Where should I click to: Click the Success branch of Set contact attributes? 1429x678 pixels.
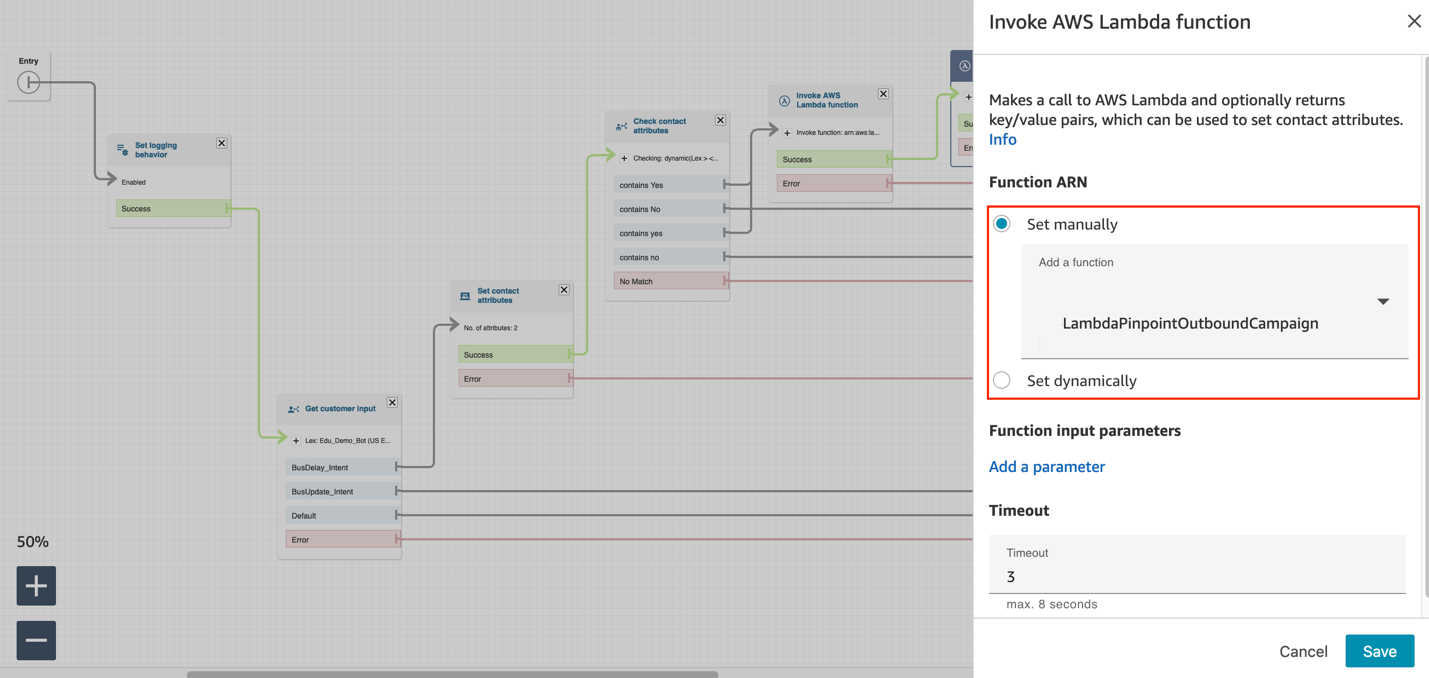(x=515, y=355)
